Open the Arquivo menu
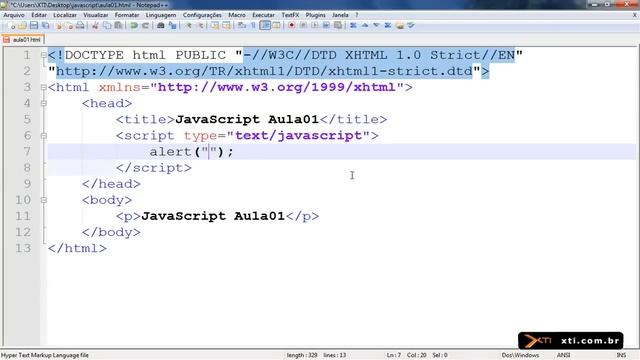This screenshot has height=360, width=640. [14, 15]
